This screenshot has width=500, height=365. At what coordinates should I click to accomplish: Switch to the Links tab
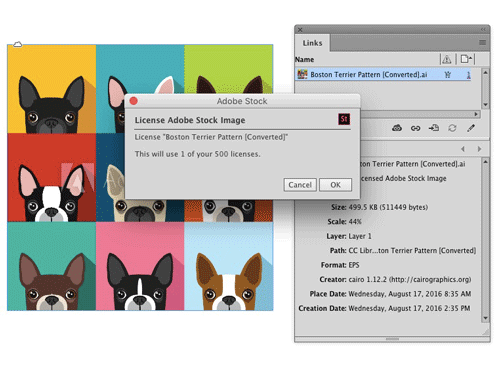coord(312,43)
